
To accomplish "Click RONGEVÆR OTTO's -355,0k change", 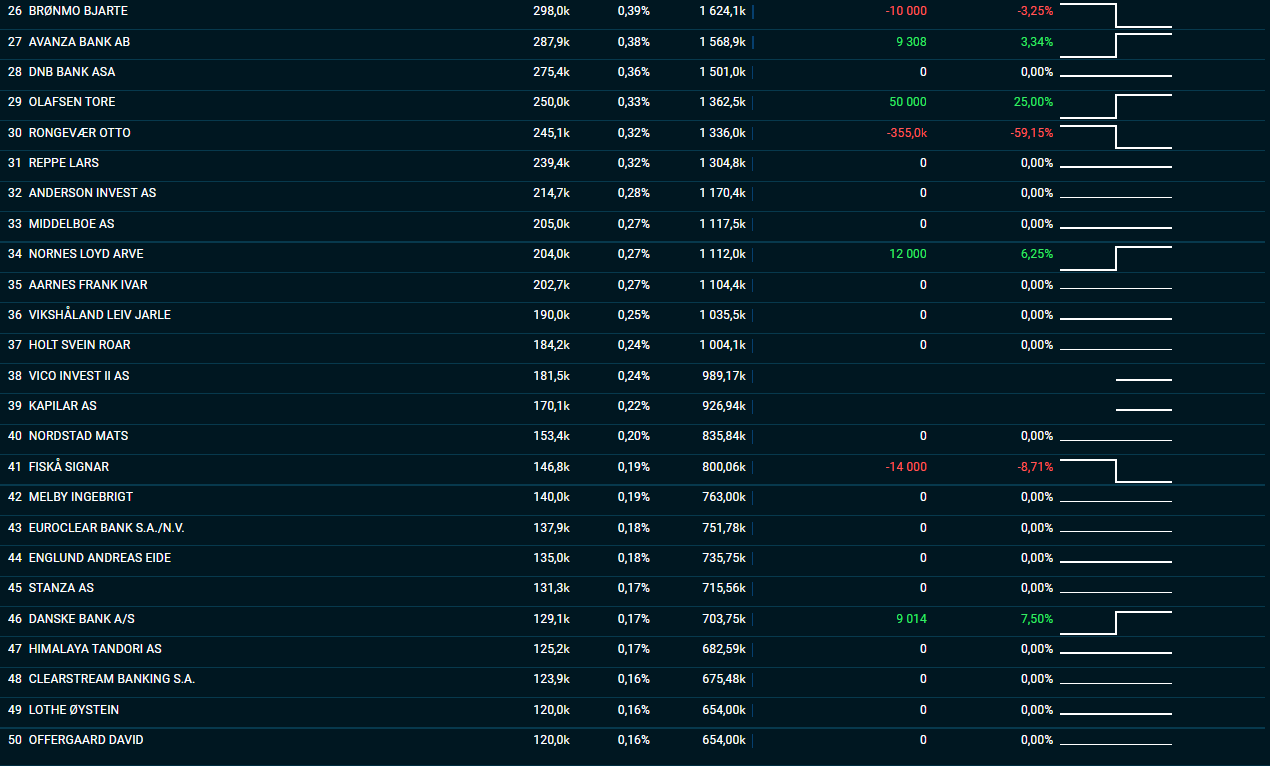I will (x=907, y=133).
